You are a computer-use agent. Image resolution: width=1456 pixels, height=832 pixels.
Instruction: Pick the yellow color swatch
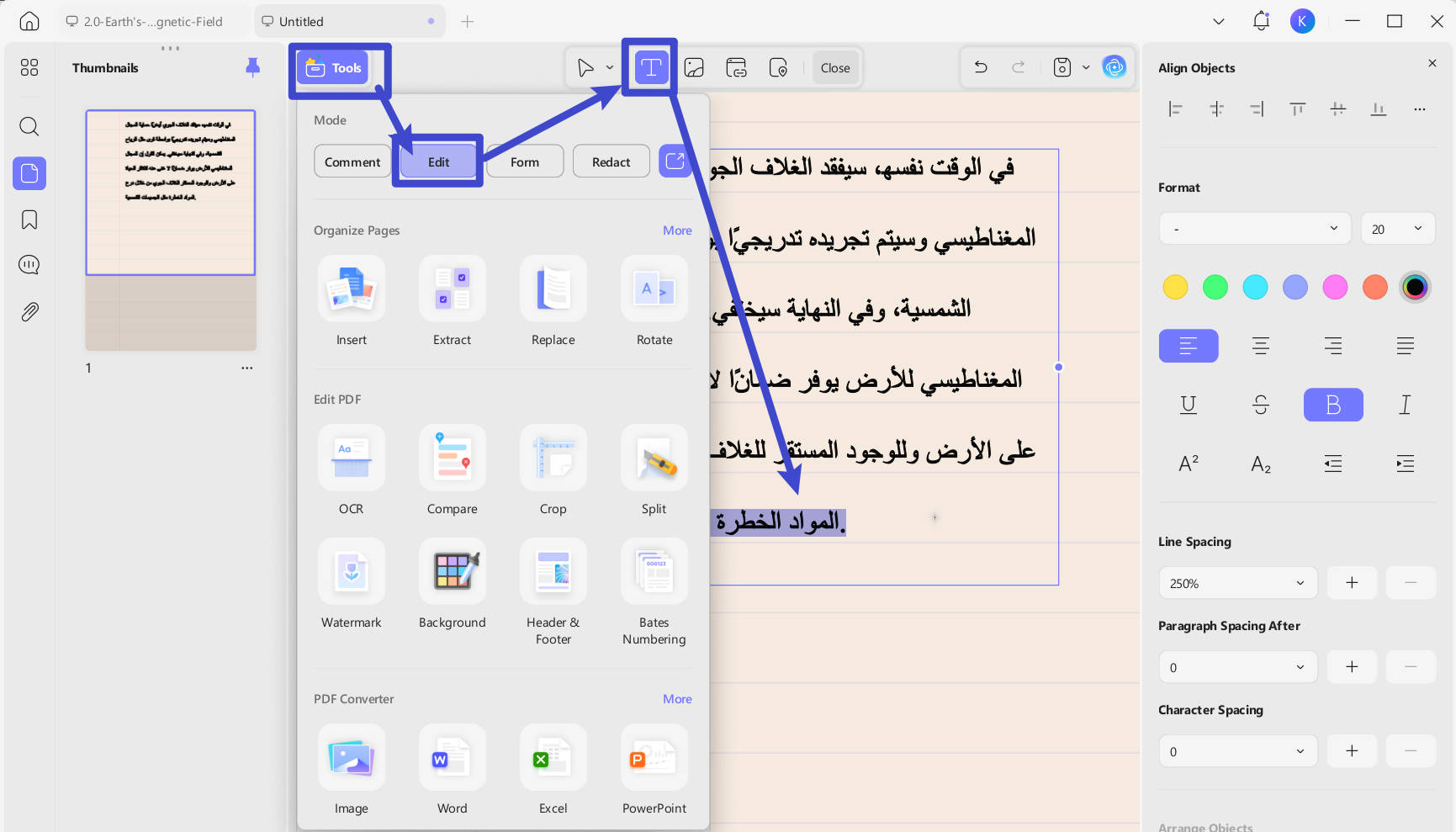tap(1175, 287)
